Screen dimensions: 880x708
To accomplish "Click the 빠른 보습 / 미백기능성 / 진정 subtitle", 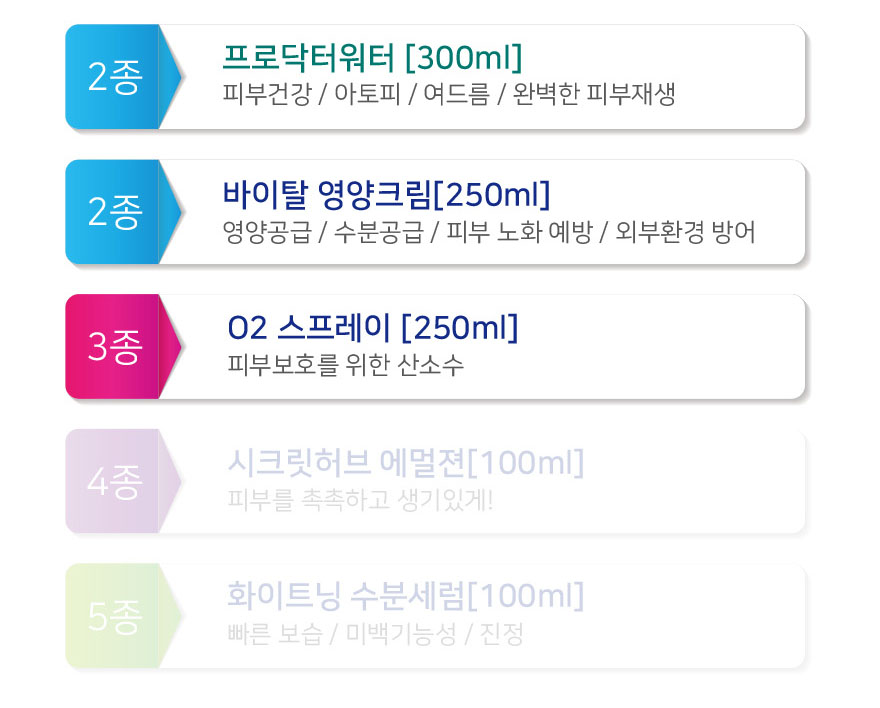I will pyautogui.click(x=375, y=634).
